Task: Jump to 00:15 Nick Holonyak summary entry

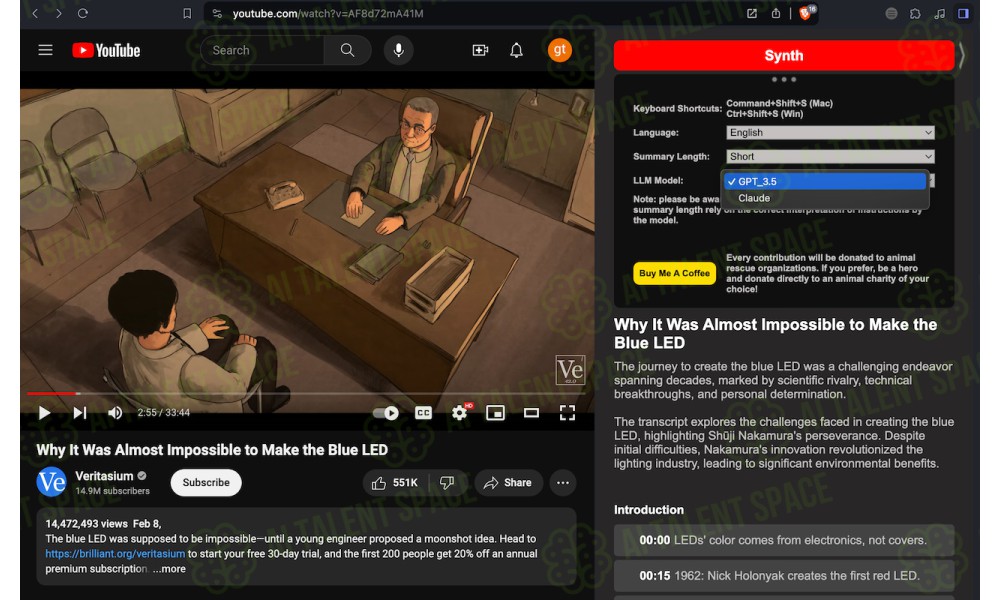Action: [784, 576]
